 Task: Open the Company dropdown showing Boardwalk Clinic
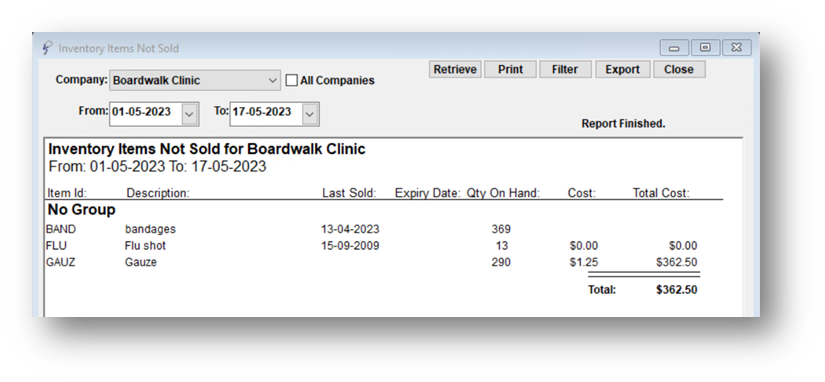coord(195,81)
